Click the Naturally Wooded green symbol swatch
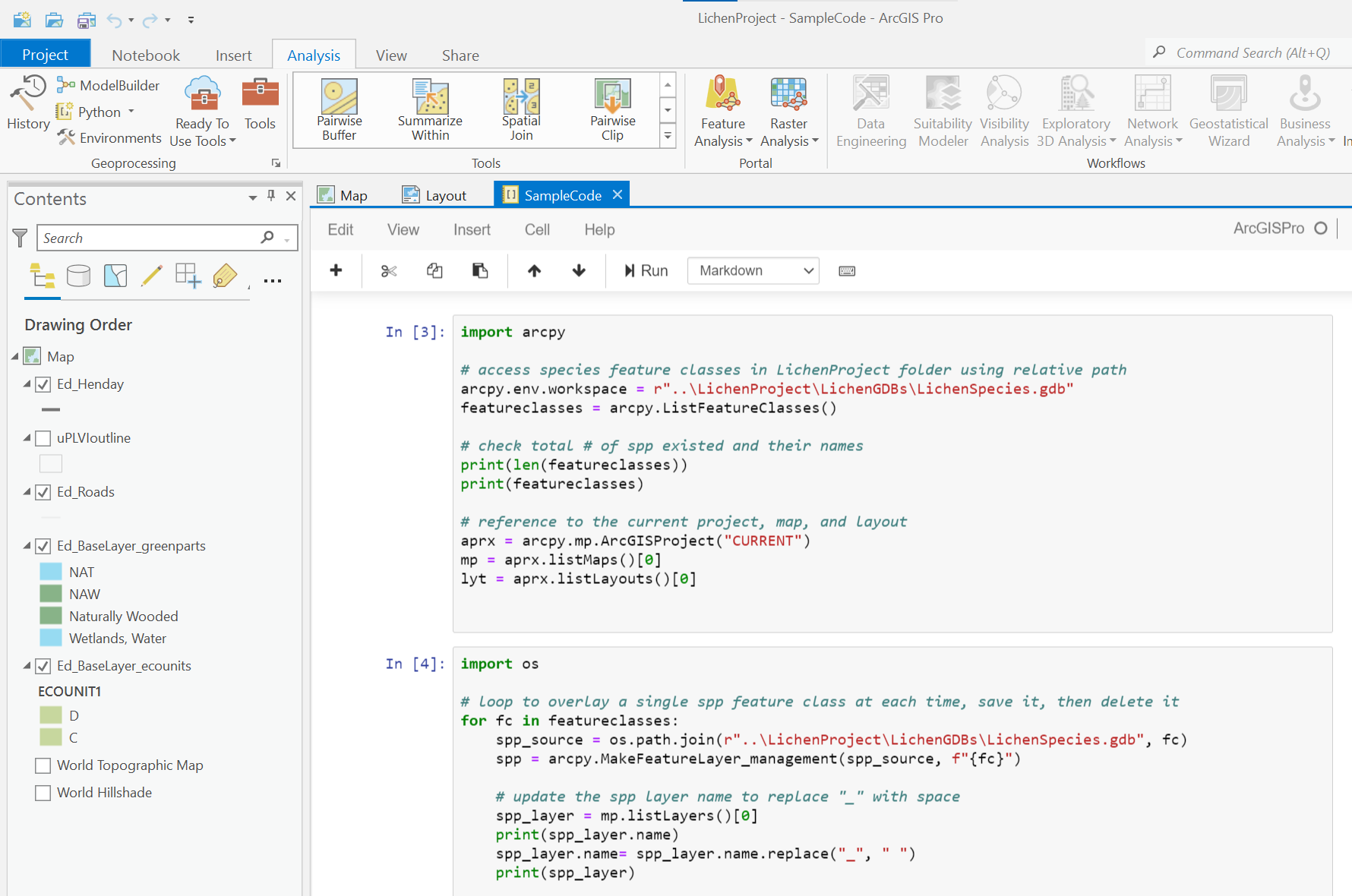 (51, 616)
